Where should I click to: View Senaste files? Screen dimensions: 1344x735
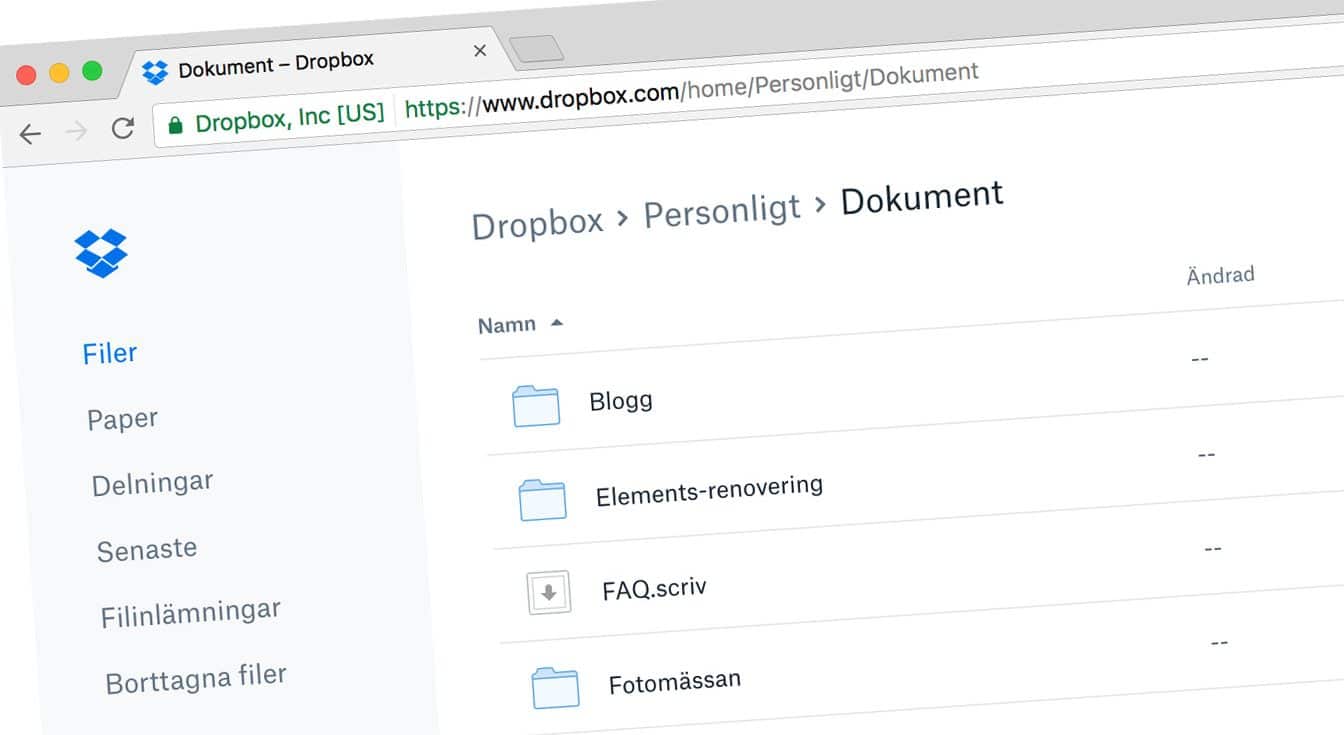point(146,548)
